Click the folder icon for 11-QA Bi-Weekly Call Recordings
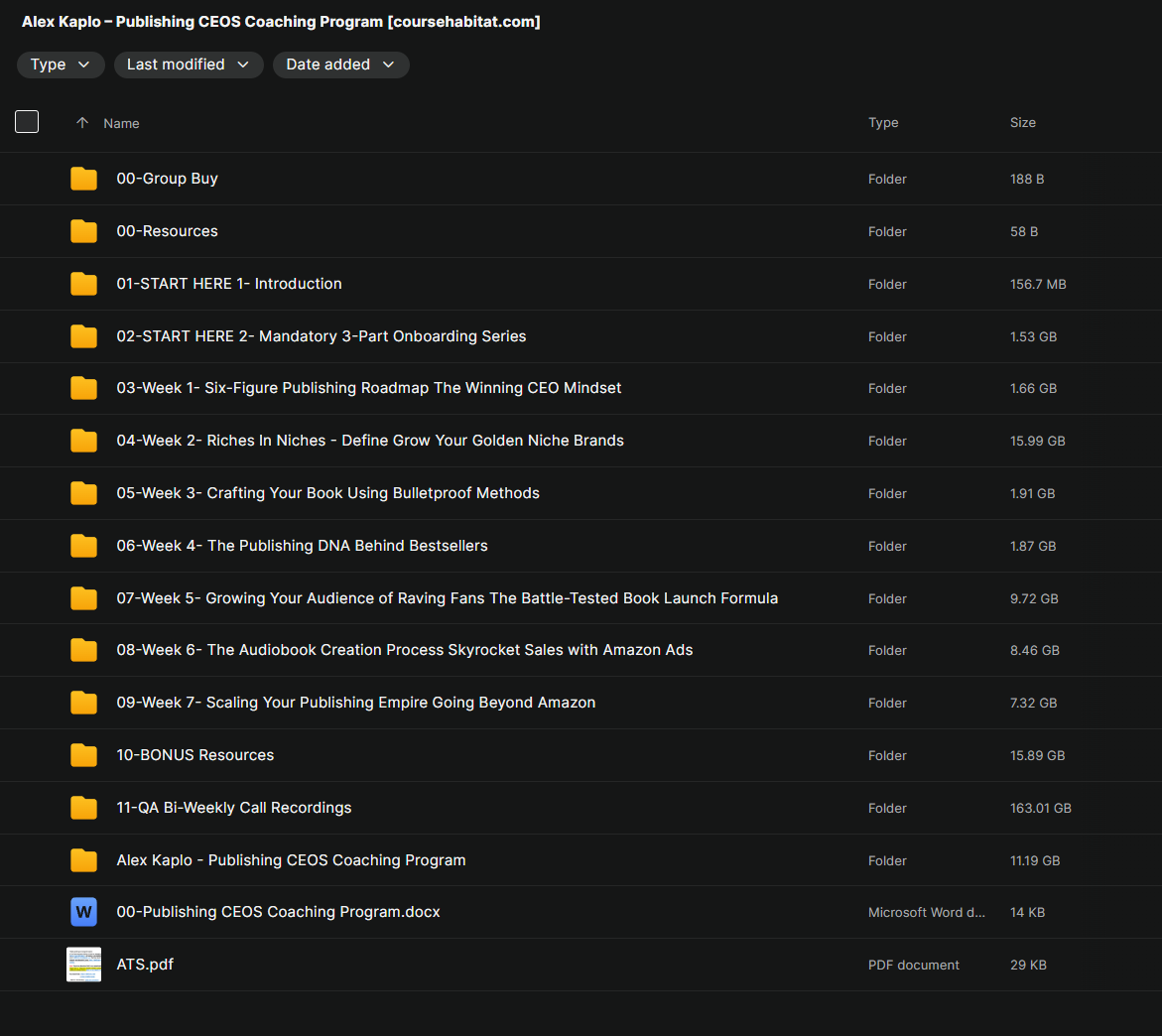This screenshot has width=1162, height=1036. pos(83,808)
